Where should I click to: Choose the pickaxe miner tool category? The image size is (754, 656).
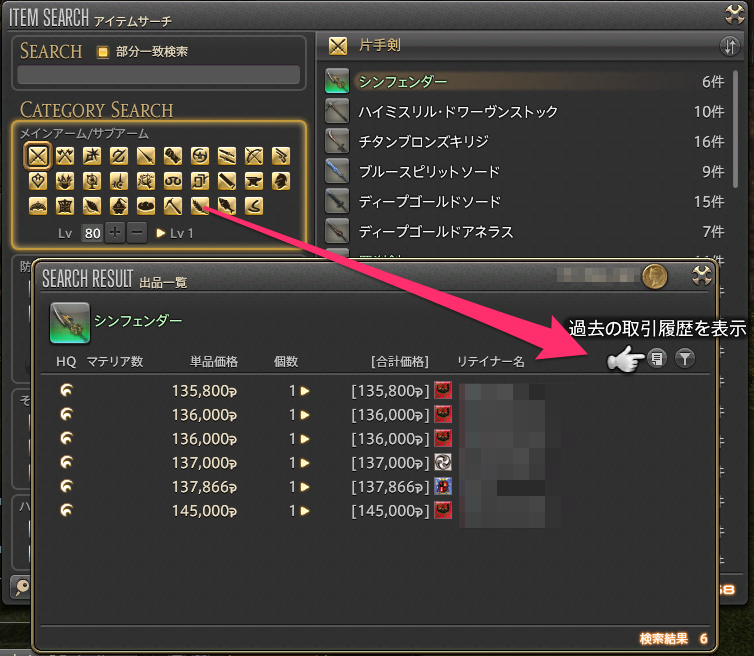coord(173,207)
